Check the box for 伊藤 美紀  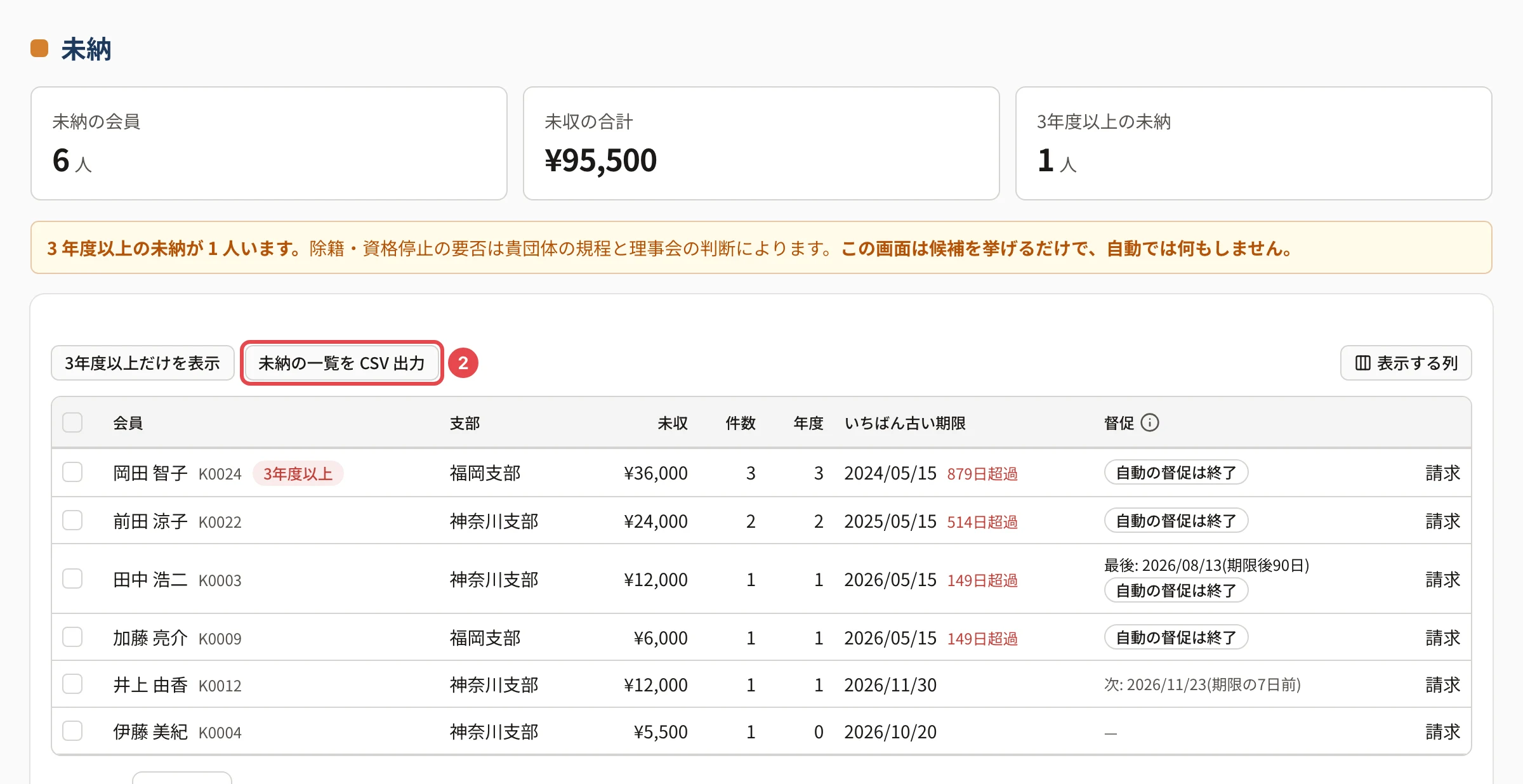coord(72,731)
